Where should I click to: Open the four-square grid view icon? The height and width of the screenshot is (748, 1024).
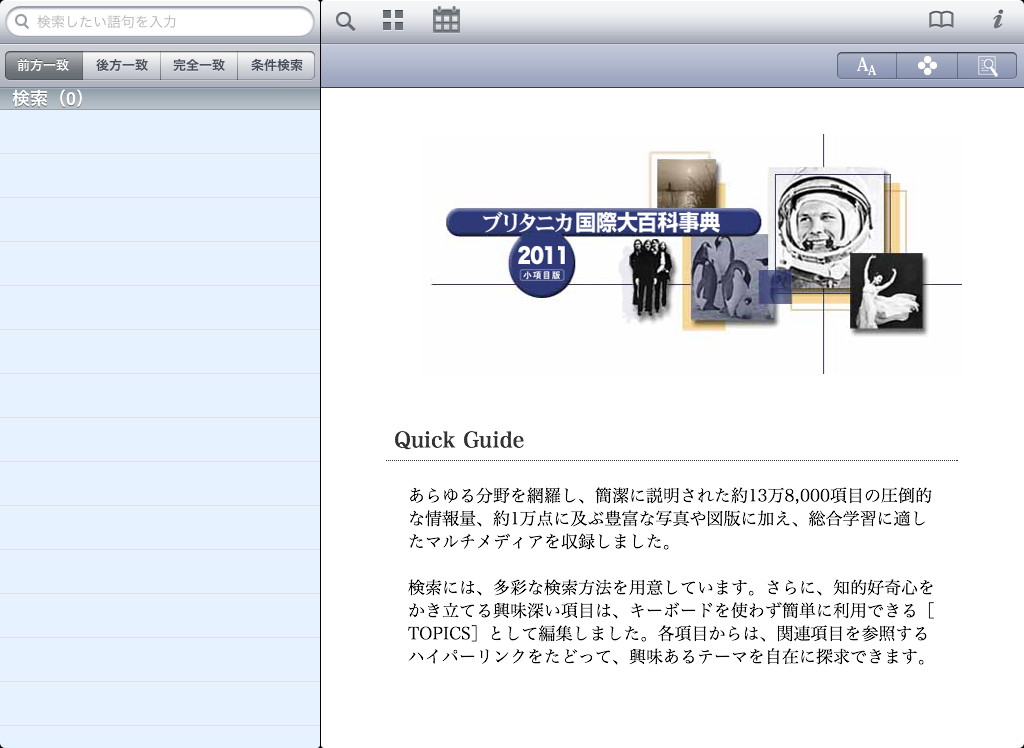coord(393,21)
